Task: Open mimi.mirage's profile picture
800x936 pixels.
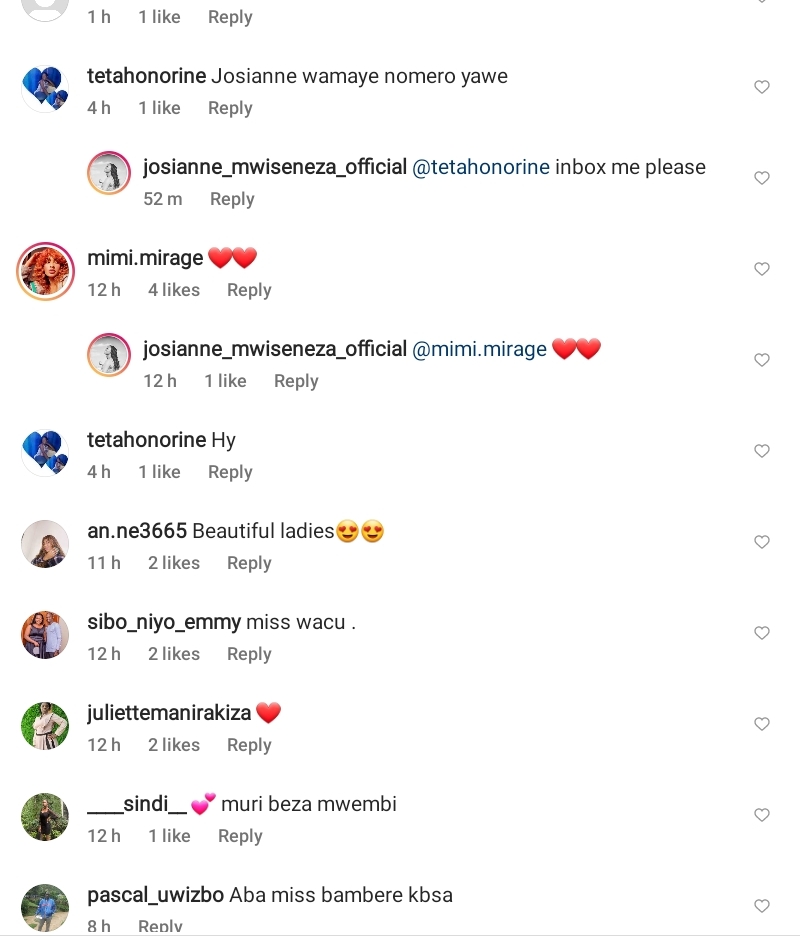Action: click(x=46, y=271)
